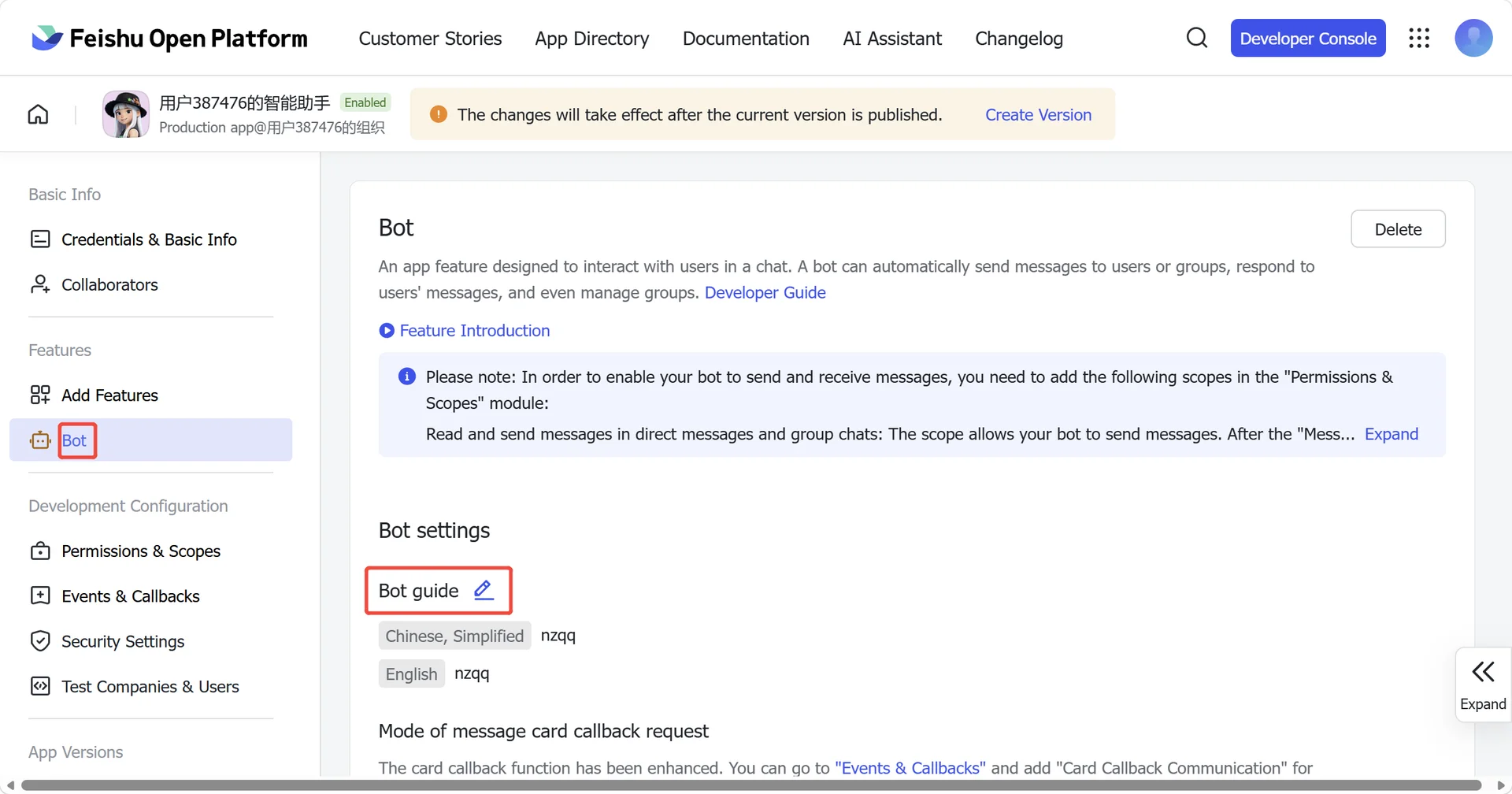Click the Feature Introduction play icon
This screenshot has width=1512, height=794.
pos(387,331)
